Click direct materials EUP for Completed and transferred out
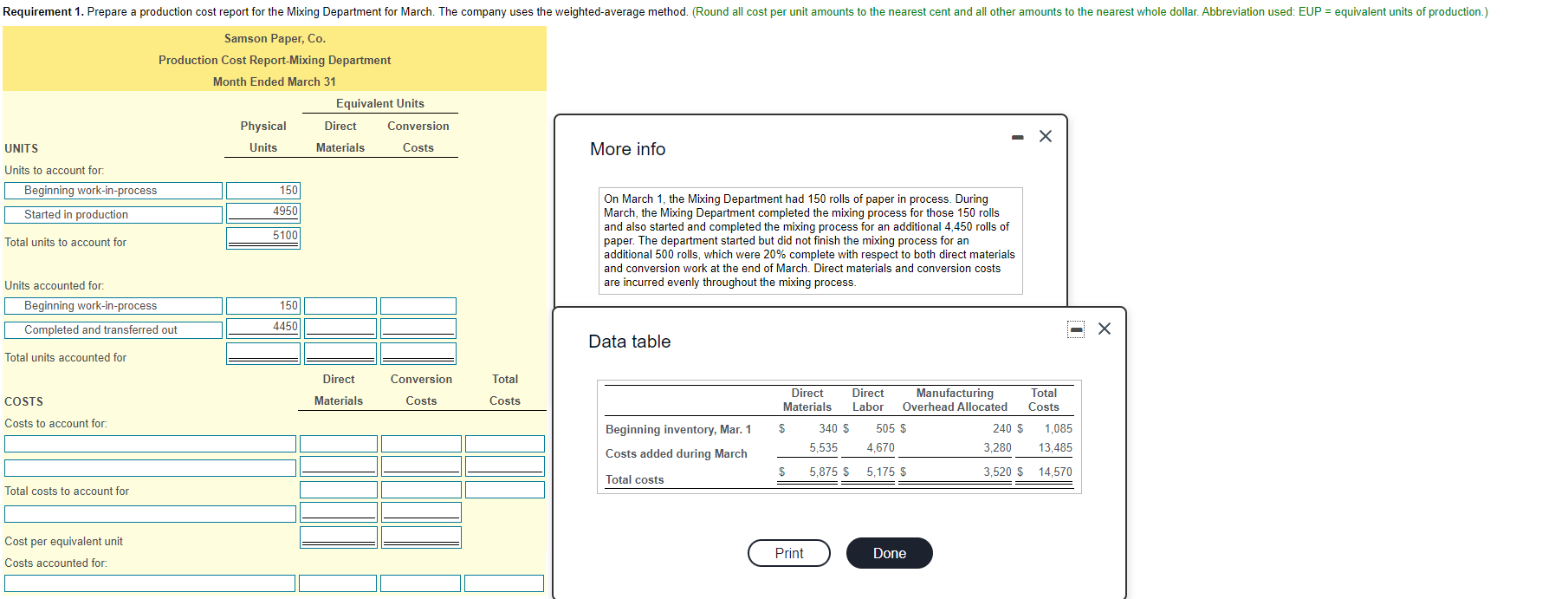This screenshot has height=599, width=1568. click(x=340, y=329)
